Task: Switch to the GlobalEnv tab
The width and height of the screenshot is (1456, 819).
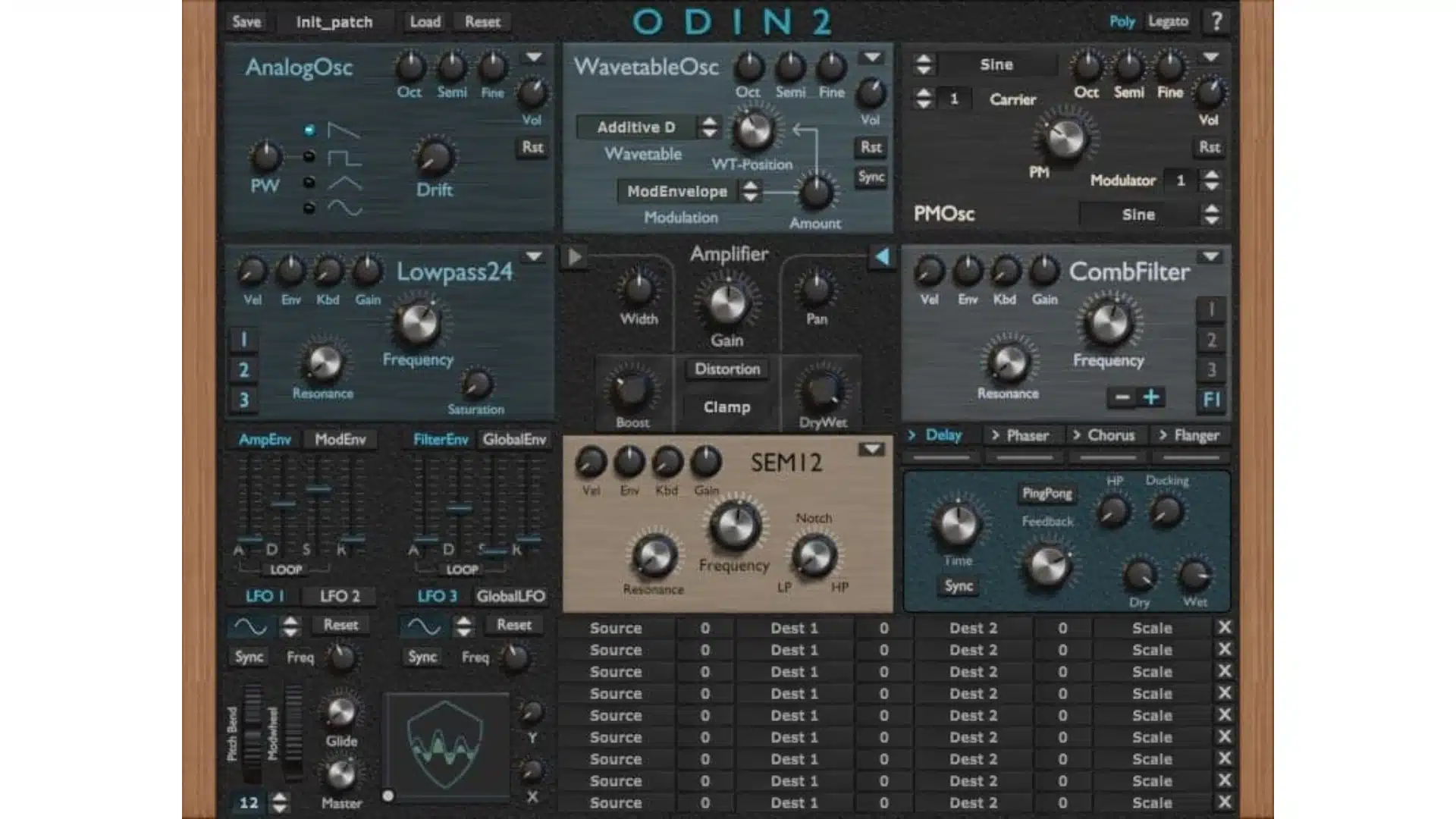Action: point(514,439)
